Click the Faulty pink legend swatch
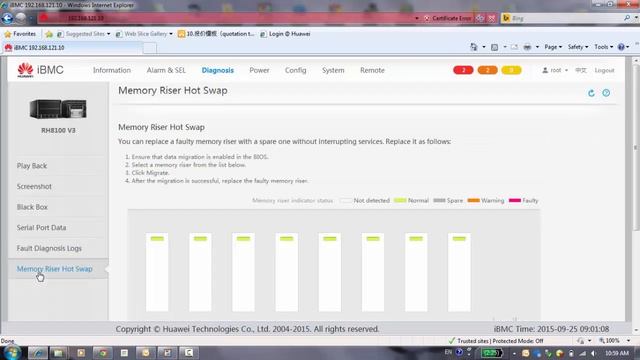640x360 pixels. click(x=515, y=200)
